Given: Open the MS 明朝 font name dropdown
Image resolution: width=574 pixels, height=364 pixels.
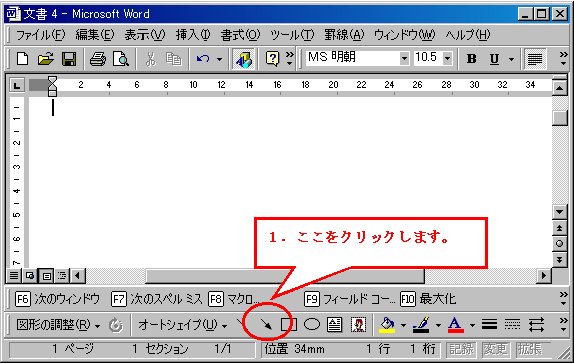Looking at the screenshot, I should point(404,58).
